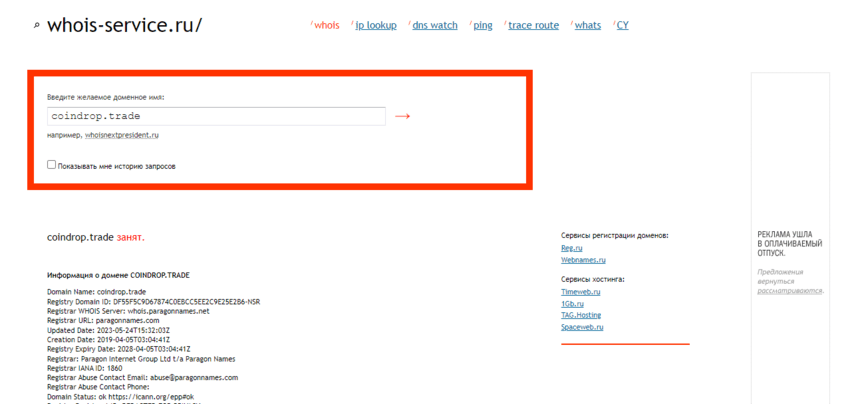Enable the show request history checkbox

click(x=52, y=165)
